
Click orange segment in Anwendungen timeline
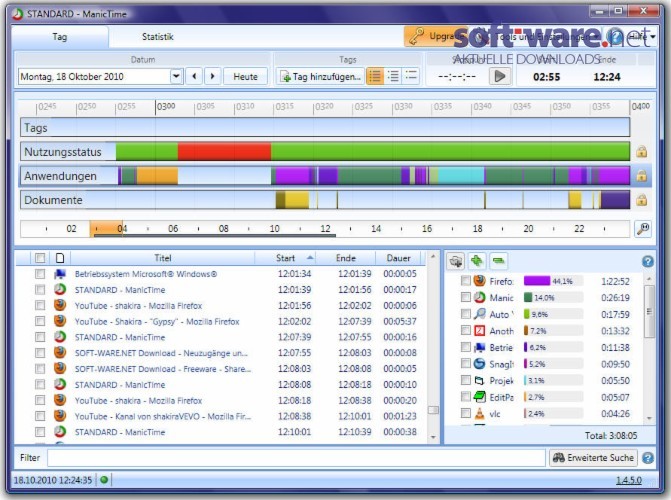coord(157,176)
